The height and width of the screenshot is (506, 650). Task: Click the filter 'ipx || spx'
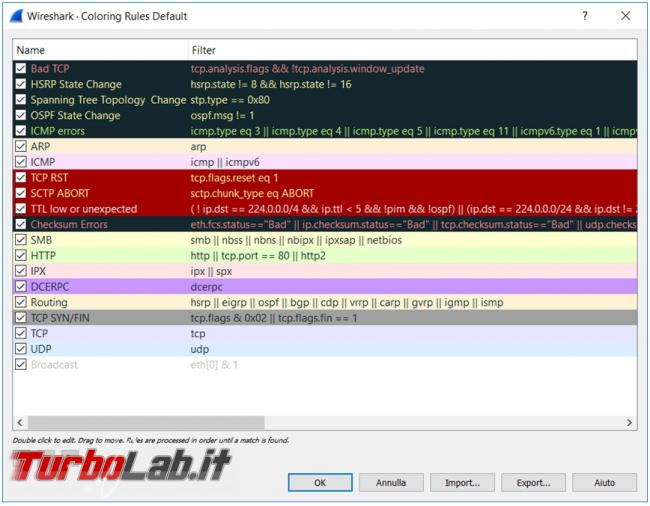[211, 272]
